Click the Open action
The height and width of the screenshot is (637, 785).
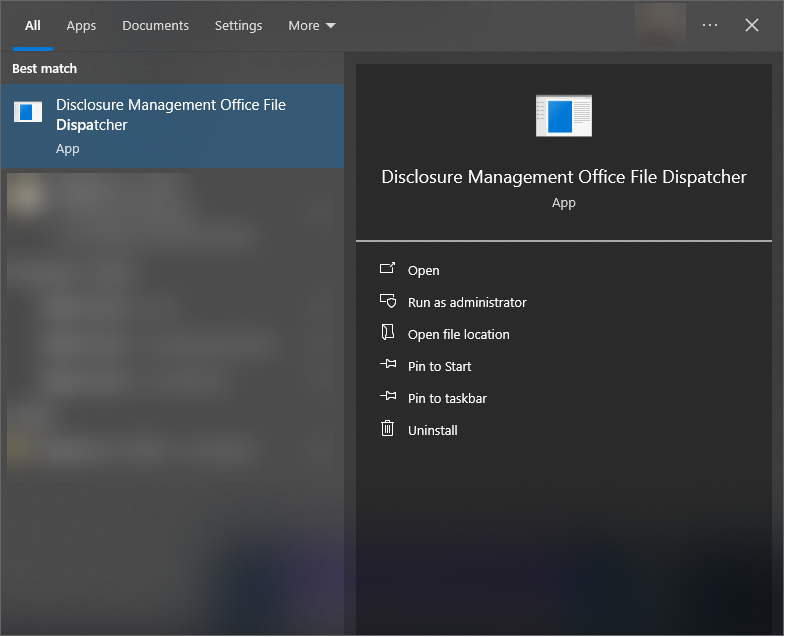click(x=423, y=270)
